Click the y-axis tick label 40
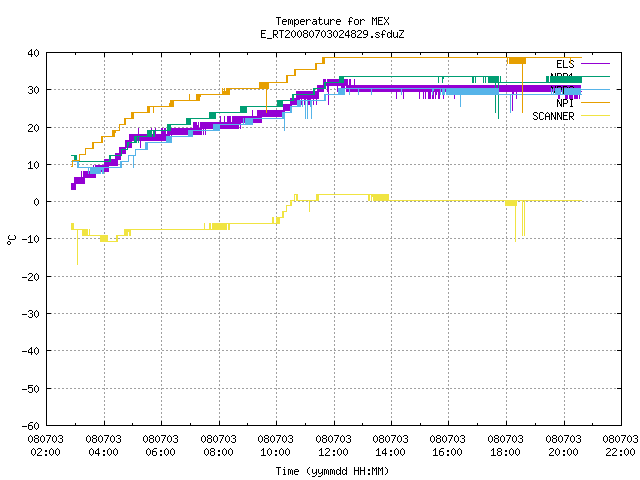The image size is (640, 480). coord(33,53)
